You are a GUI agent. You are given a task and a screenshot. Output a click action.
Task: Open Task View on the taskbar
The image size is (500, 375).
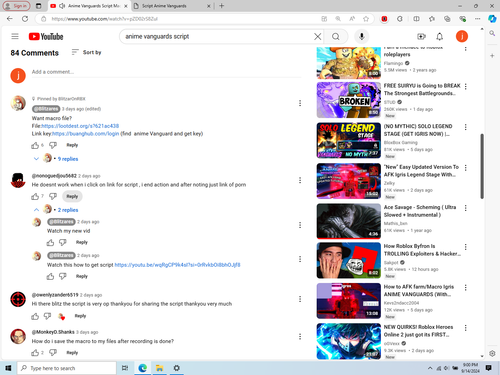(125, 368)
